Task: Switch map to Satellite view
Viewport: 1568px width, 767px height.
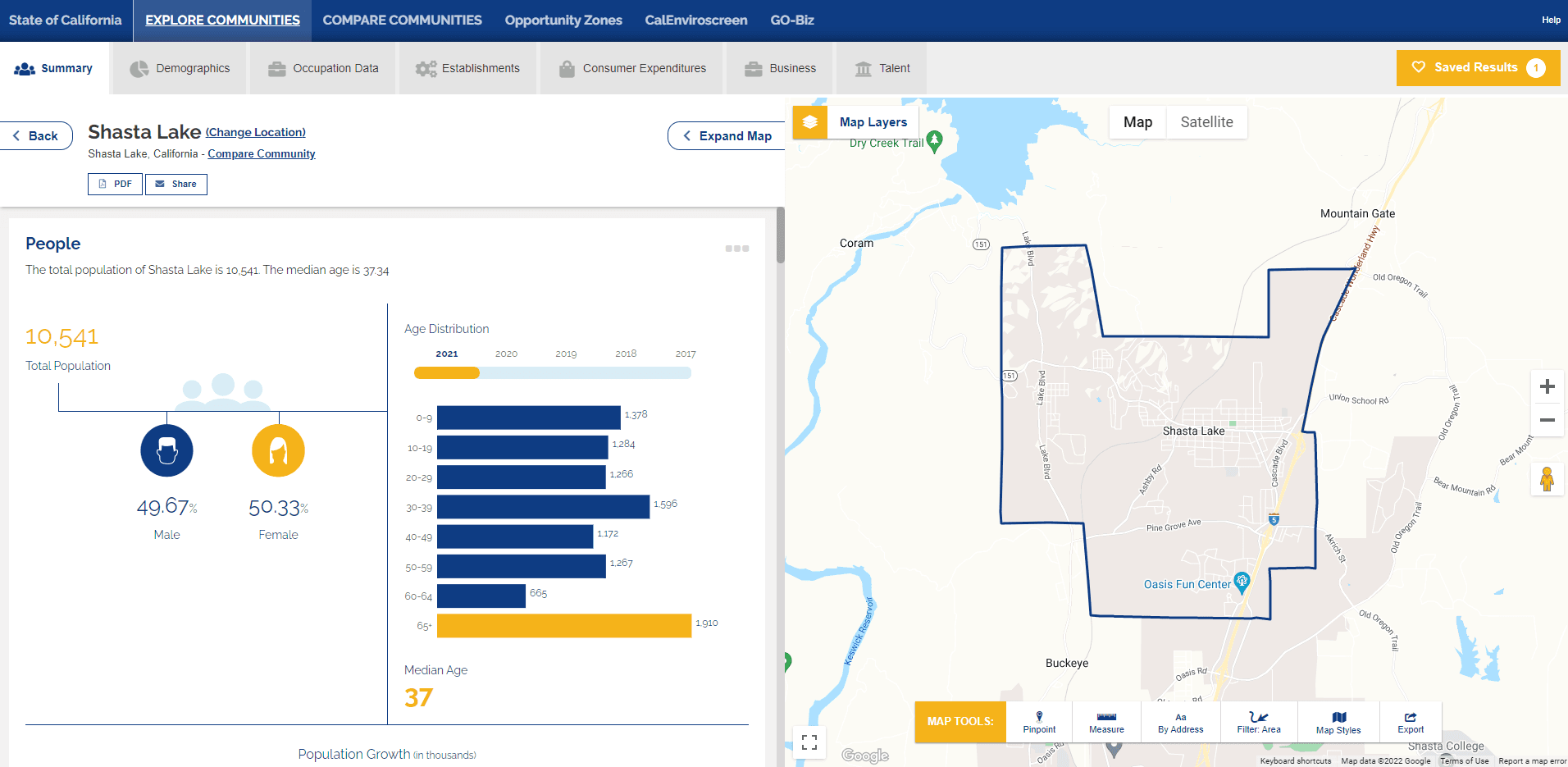Action: [x=1206, y=121]
